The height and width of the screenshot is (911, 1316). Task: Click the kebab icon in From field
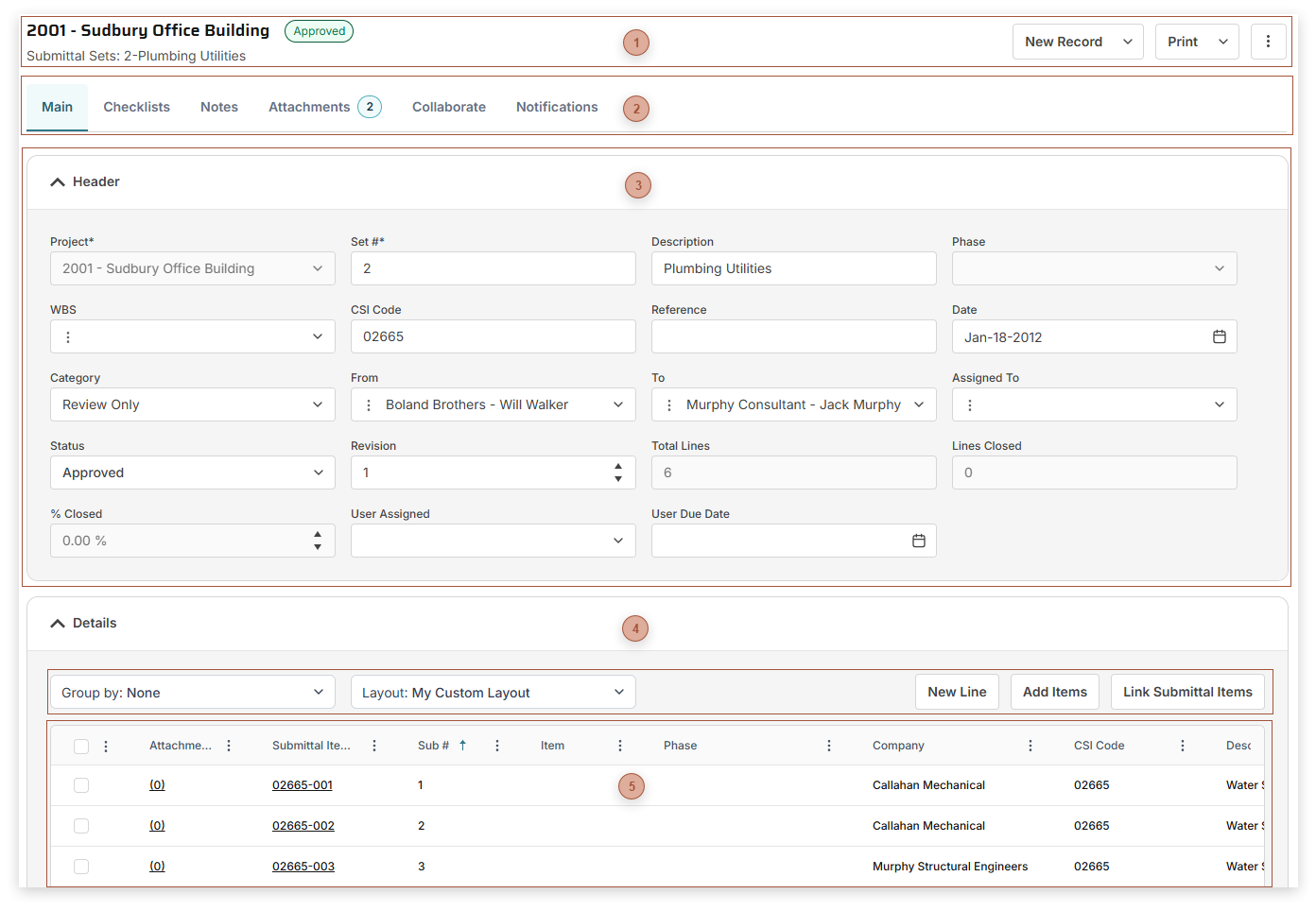[369, 405]
